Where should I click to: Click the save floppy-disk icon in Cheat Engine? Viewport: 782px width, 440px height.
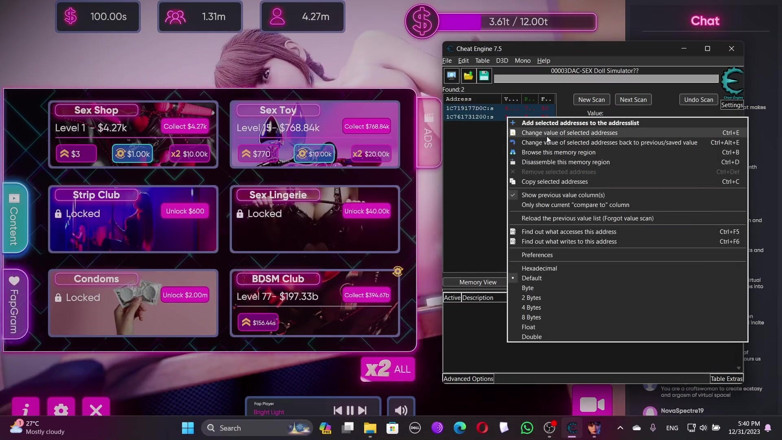pyautogui.click(x=484, y=76)
